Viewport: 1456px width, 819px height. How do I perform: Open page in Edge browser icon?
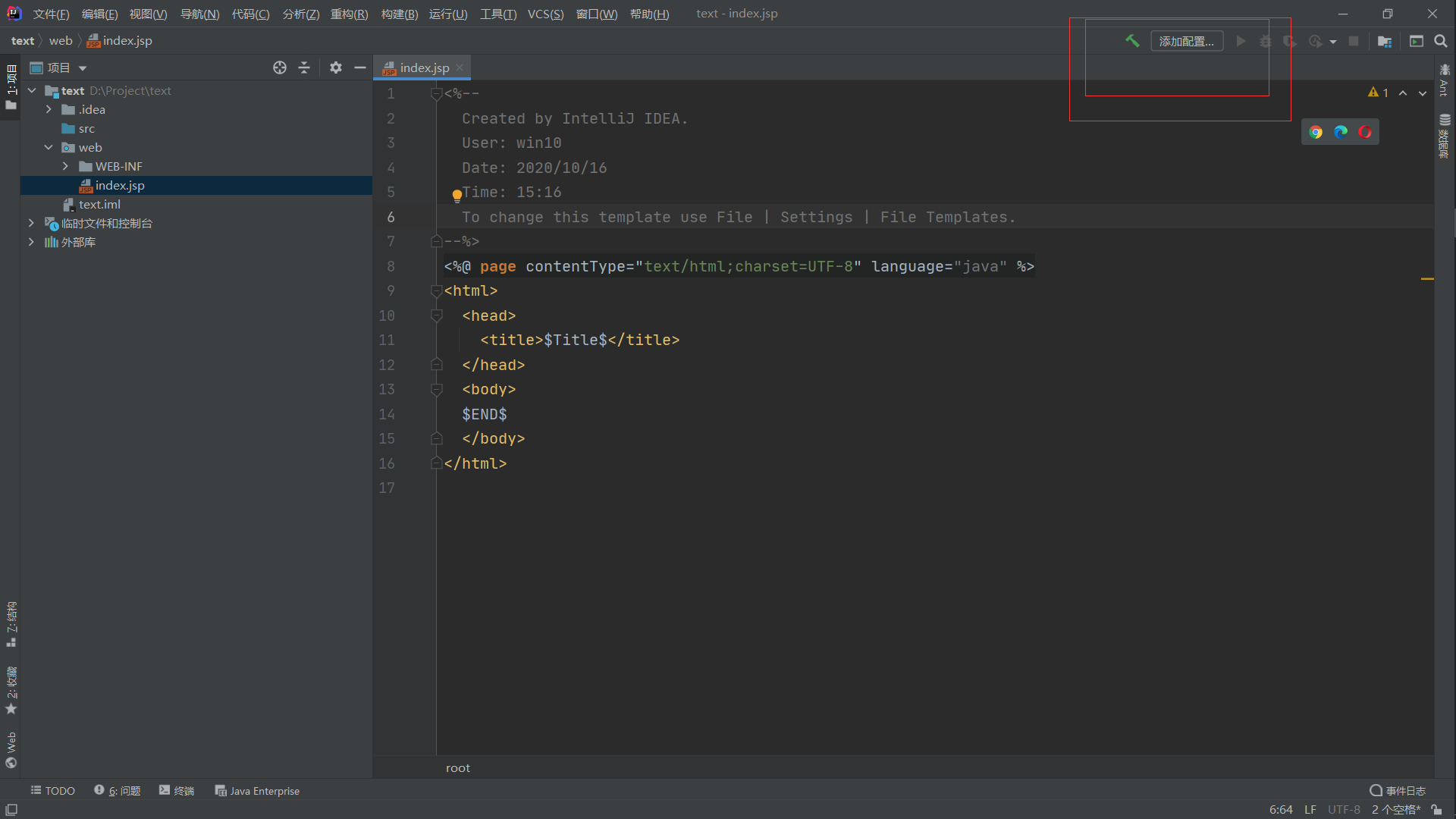(1341, 132)
